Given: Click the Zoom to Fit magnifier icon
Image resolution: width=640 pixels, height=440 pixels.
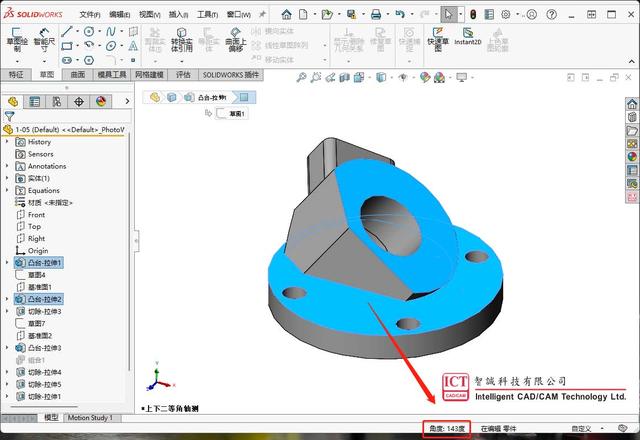Looking at the screenshot, I should point(301,77).
